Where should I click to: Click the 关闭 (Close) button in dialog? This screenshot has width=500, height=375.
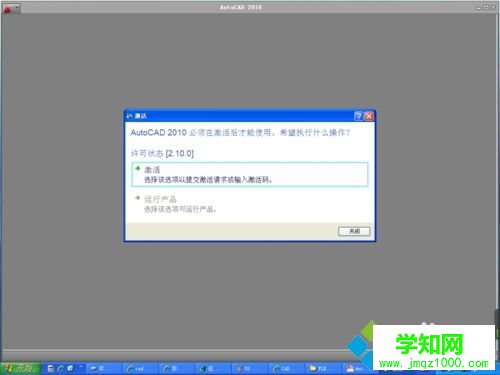pos(354,231)
